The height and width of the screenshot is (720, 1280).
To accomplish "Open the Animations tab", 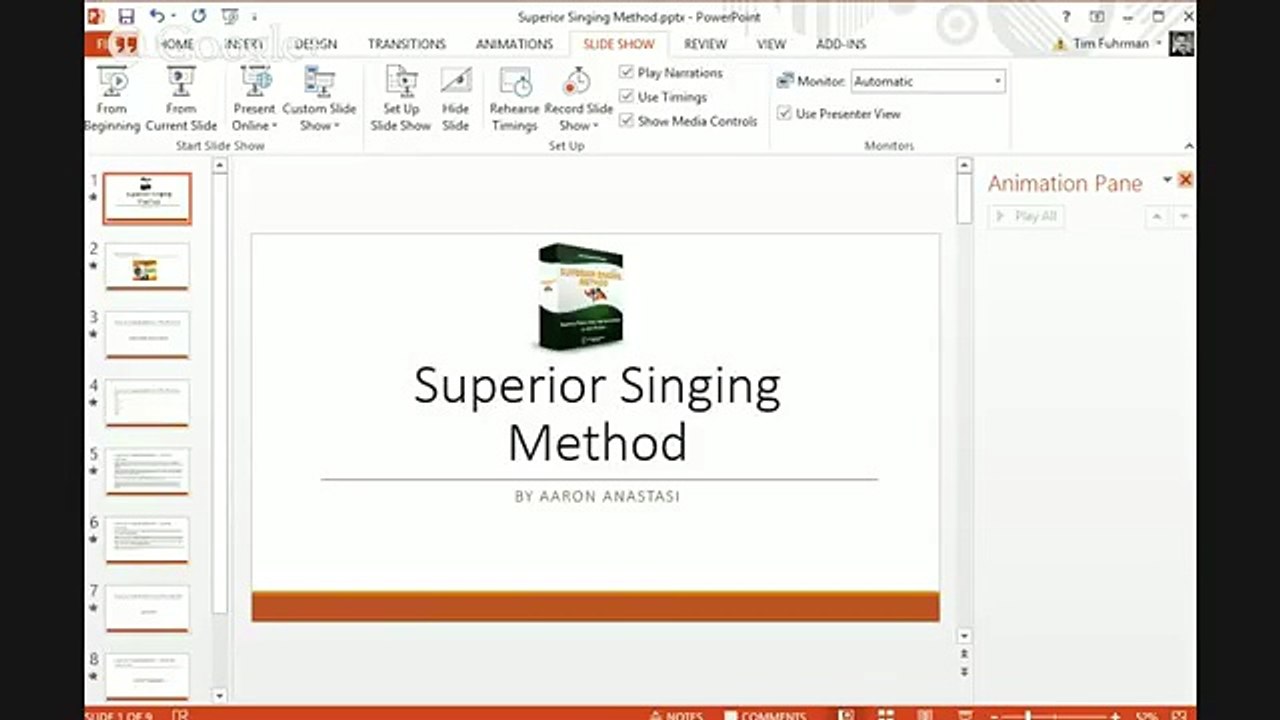I will [x=514, y=44].
